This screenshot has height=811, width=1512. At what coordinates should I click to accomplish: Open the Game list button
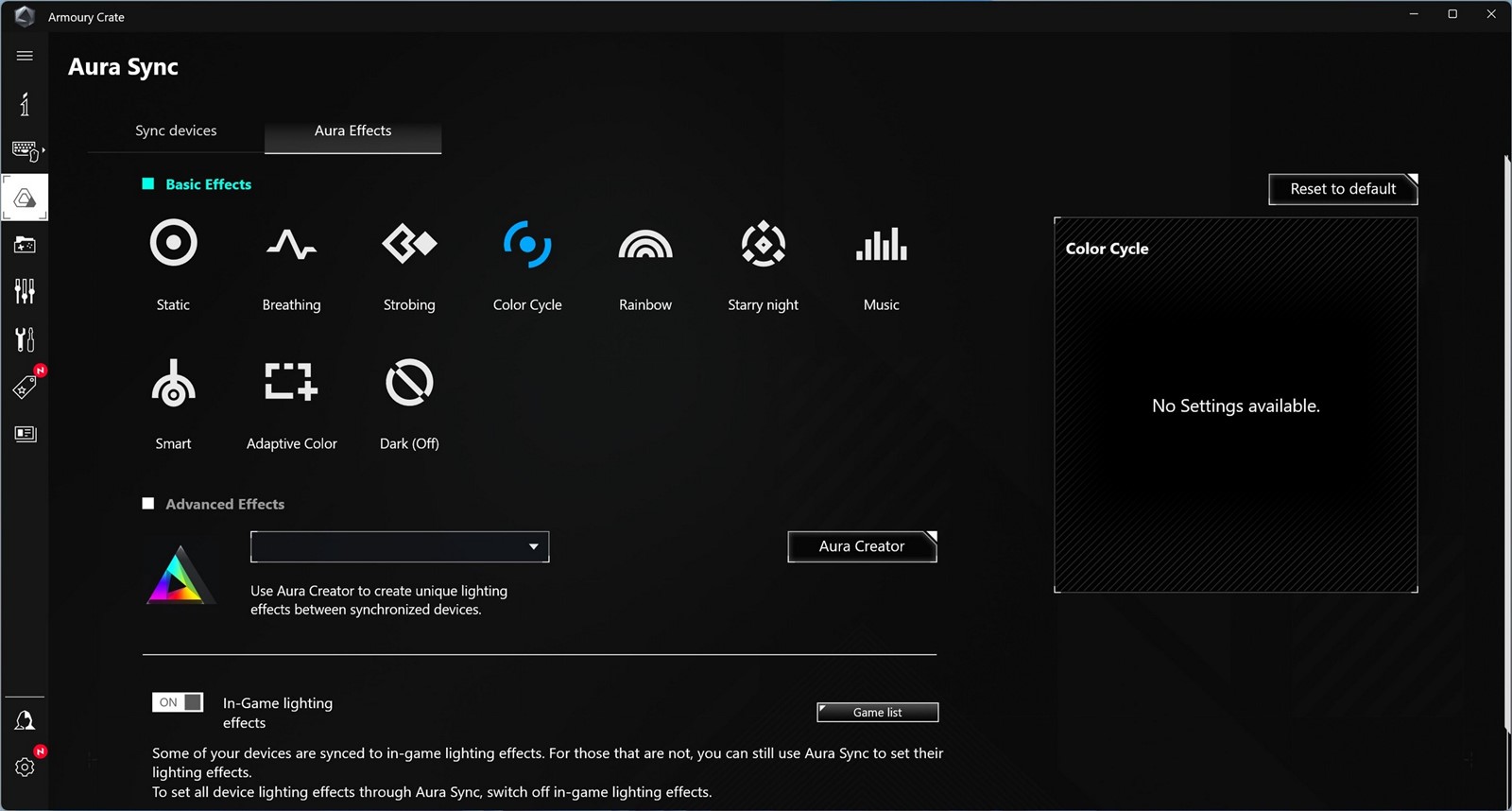click(x=878, y=713)
